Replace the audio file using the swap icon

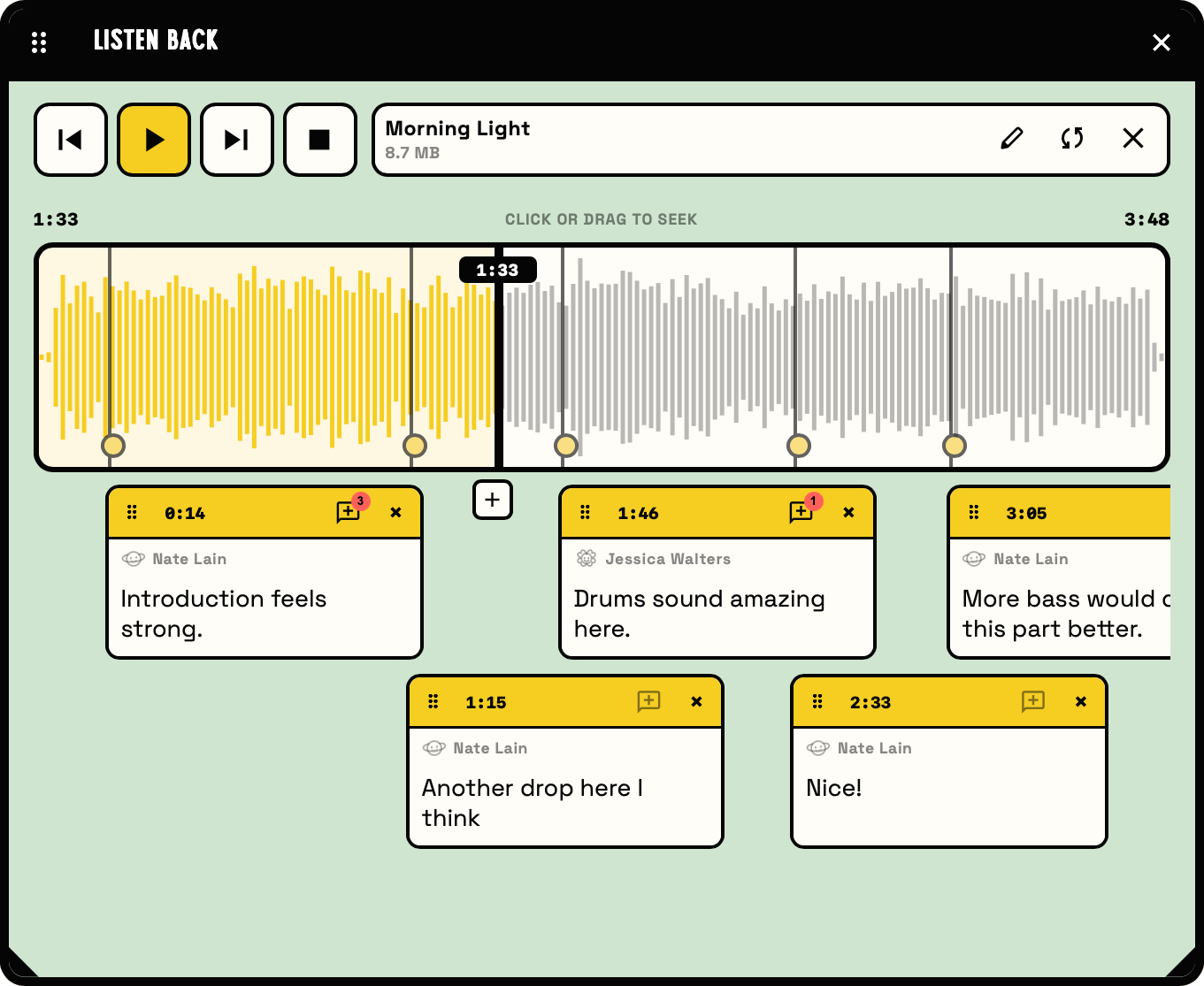tap(1072, 139)
